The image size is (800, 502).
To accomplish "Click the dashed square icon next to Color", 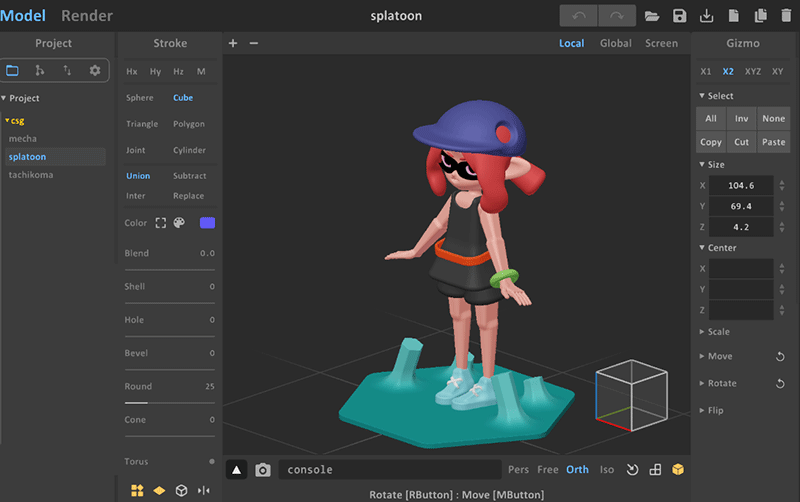I will 161,223.
